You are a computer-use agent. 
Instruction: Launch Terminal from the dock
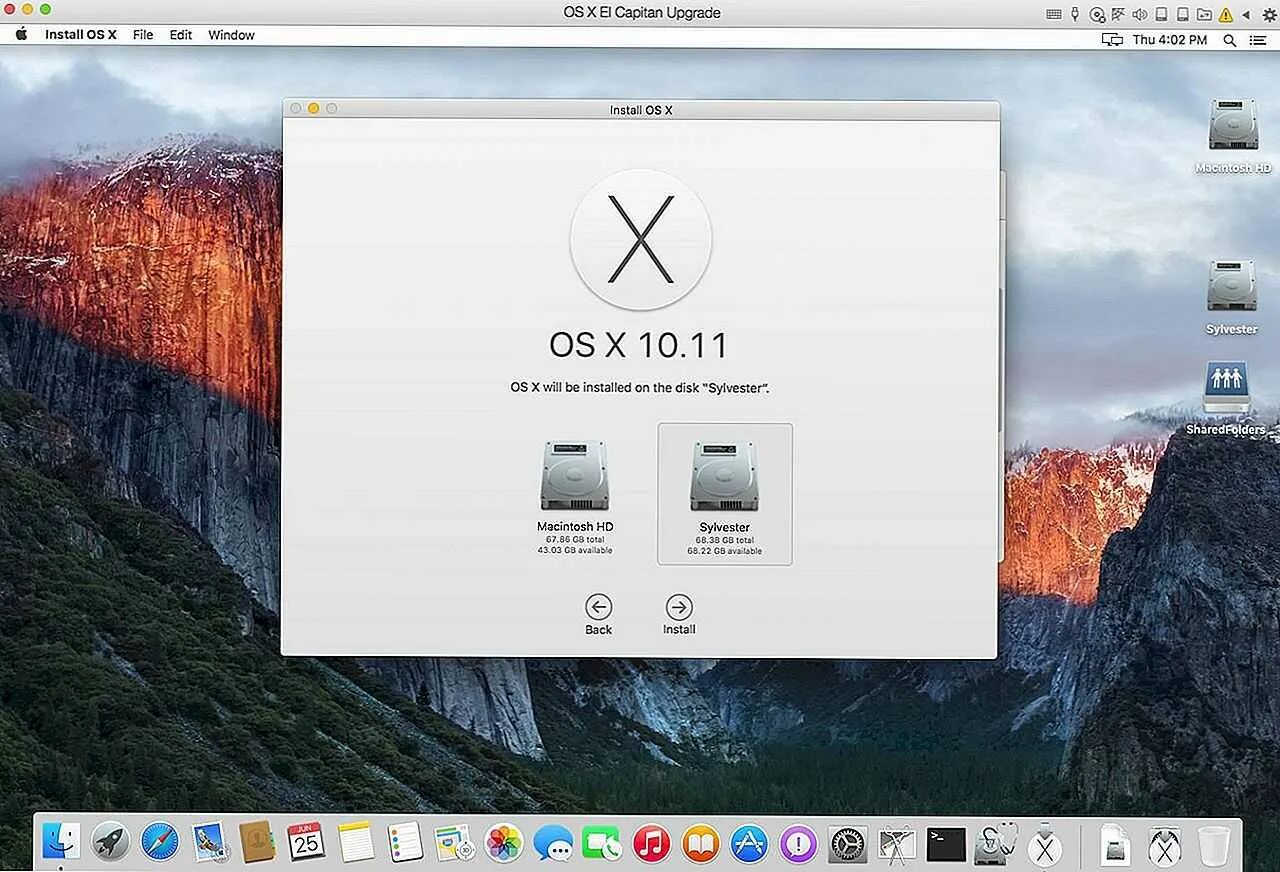coord(946,844)
